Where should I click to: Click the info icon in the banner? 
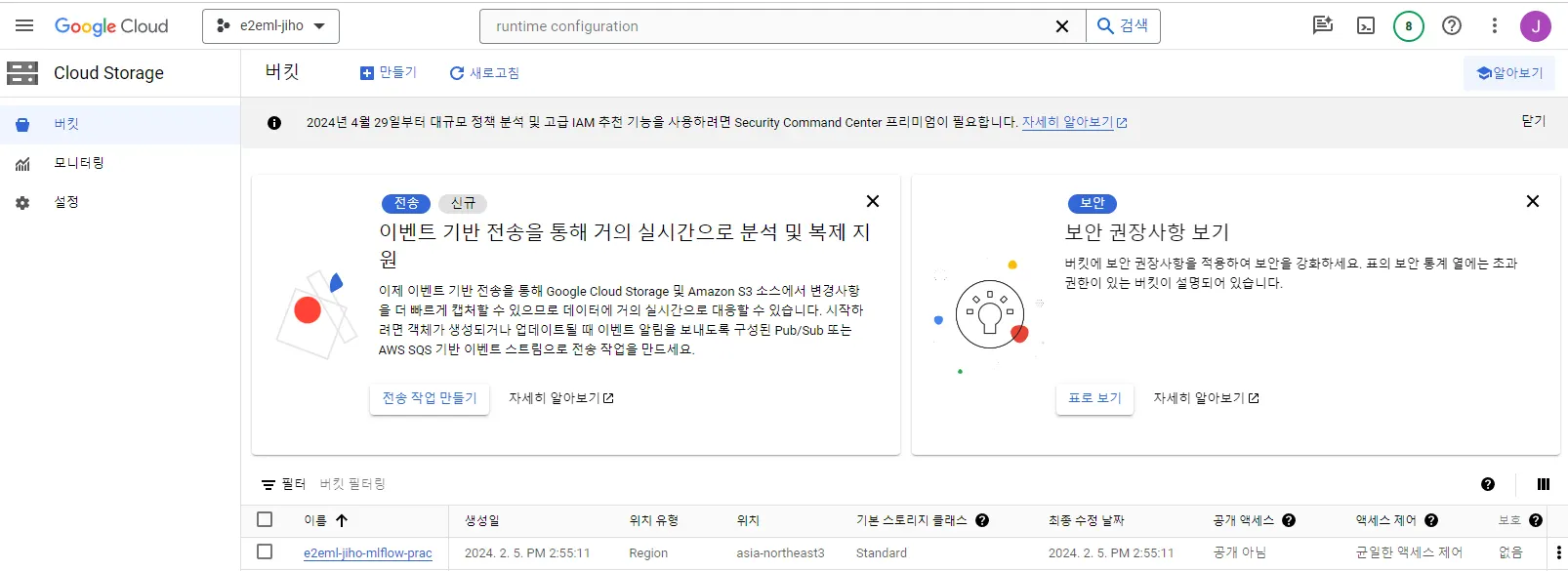click(274, 123)
